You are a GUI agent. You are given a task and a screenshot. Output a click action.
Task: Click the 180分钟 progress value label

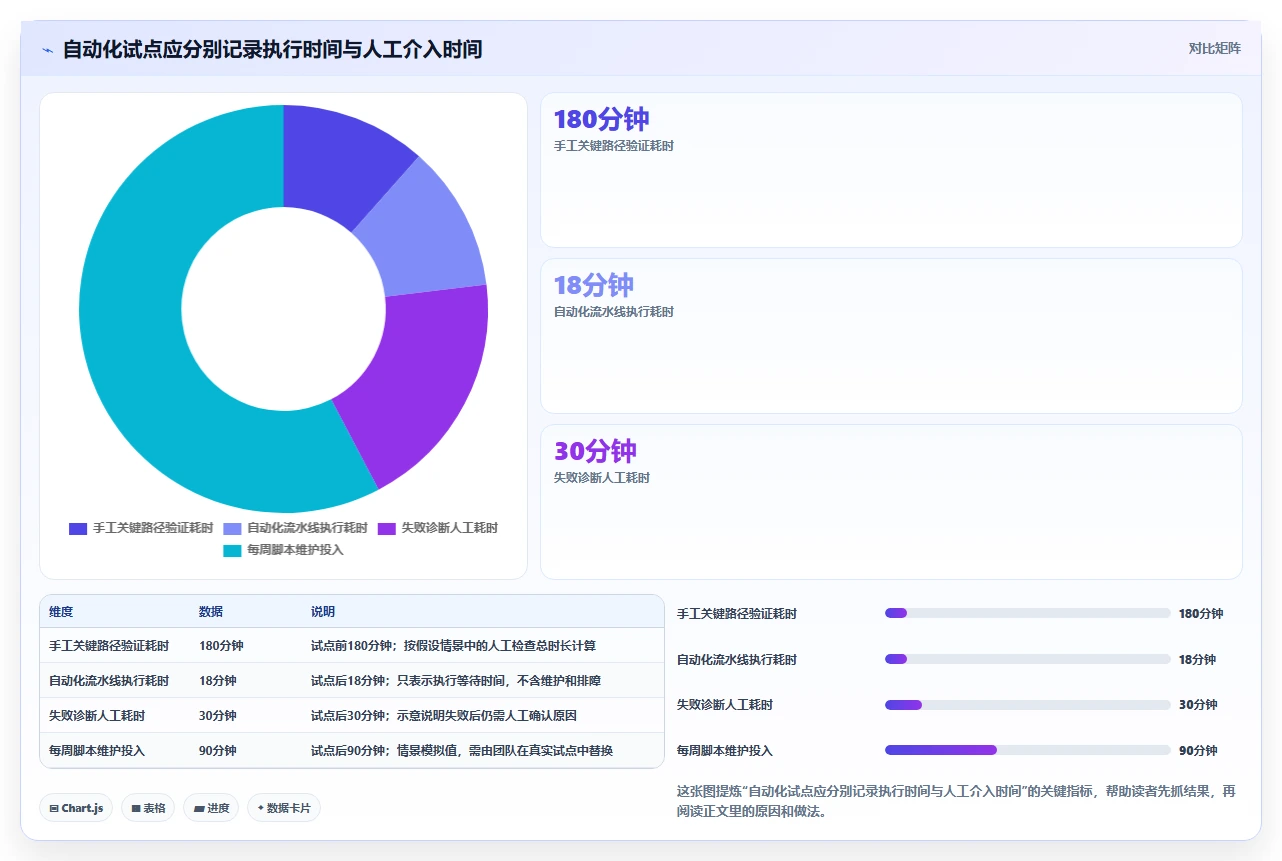click(x=1201, y=614)
